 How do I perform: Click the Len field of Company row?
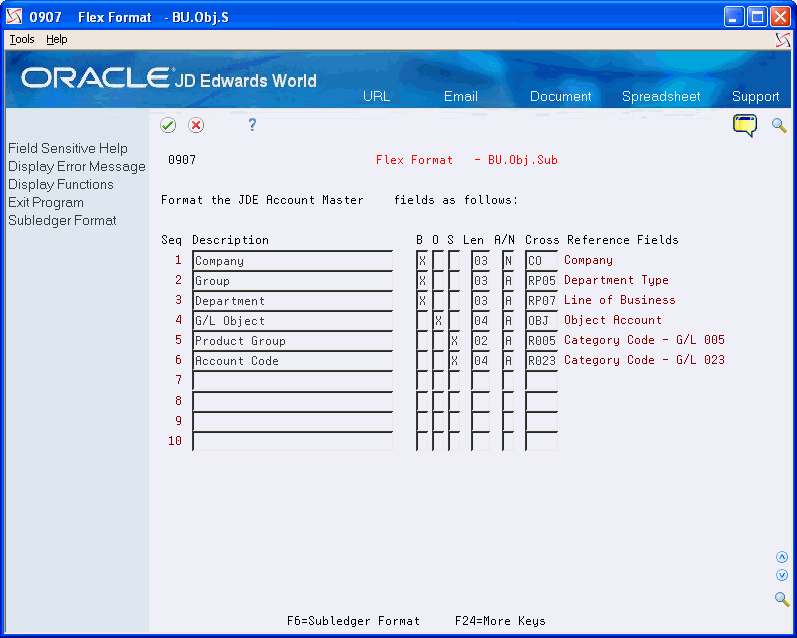(x=480, y=261)
